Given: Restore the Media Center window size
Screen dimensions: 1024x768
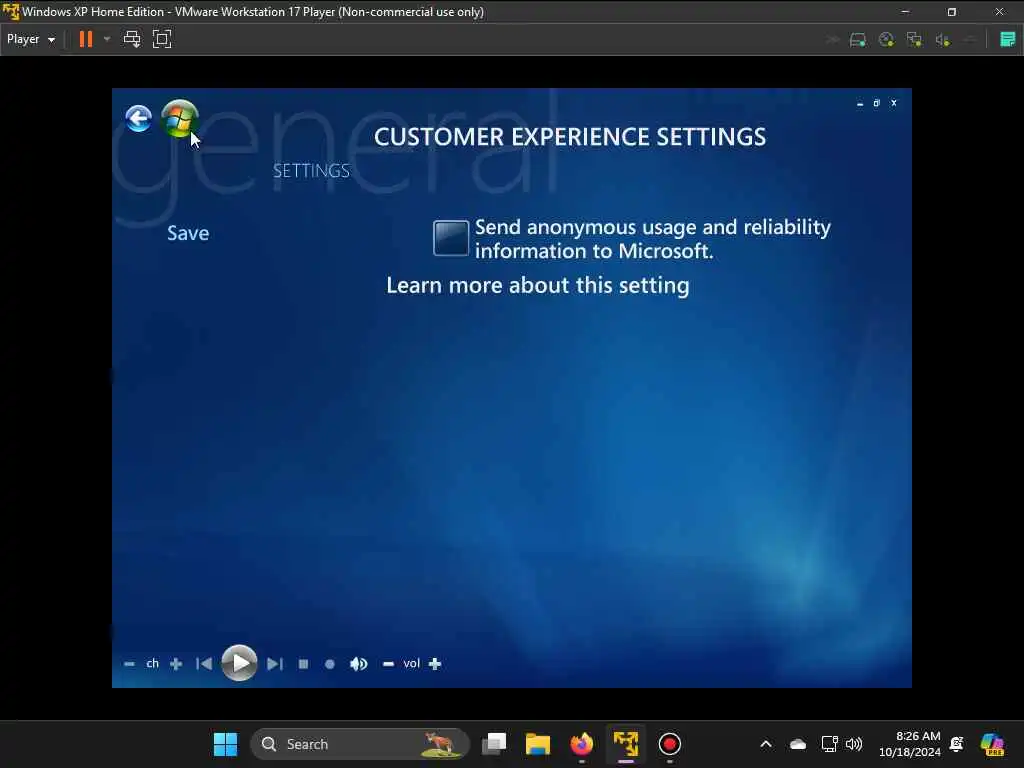Looking at the screenshot, I should pos(876,103).
